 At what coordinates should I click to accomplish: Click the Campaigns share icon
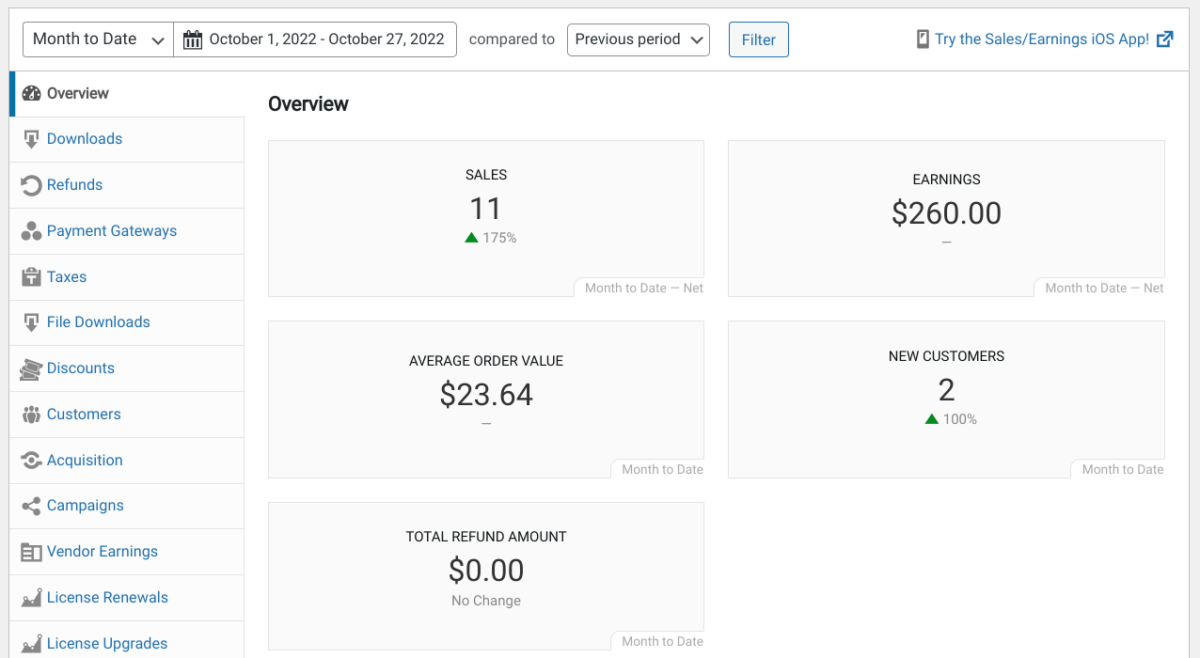[x=31, y=506]
